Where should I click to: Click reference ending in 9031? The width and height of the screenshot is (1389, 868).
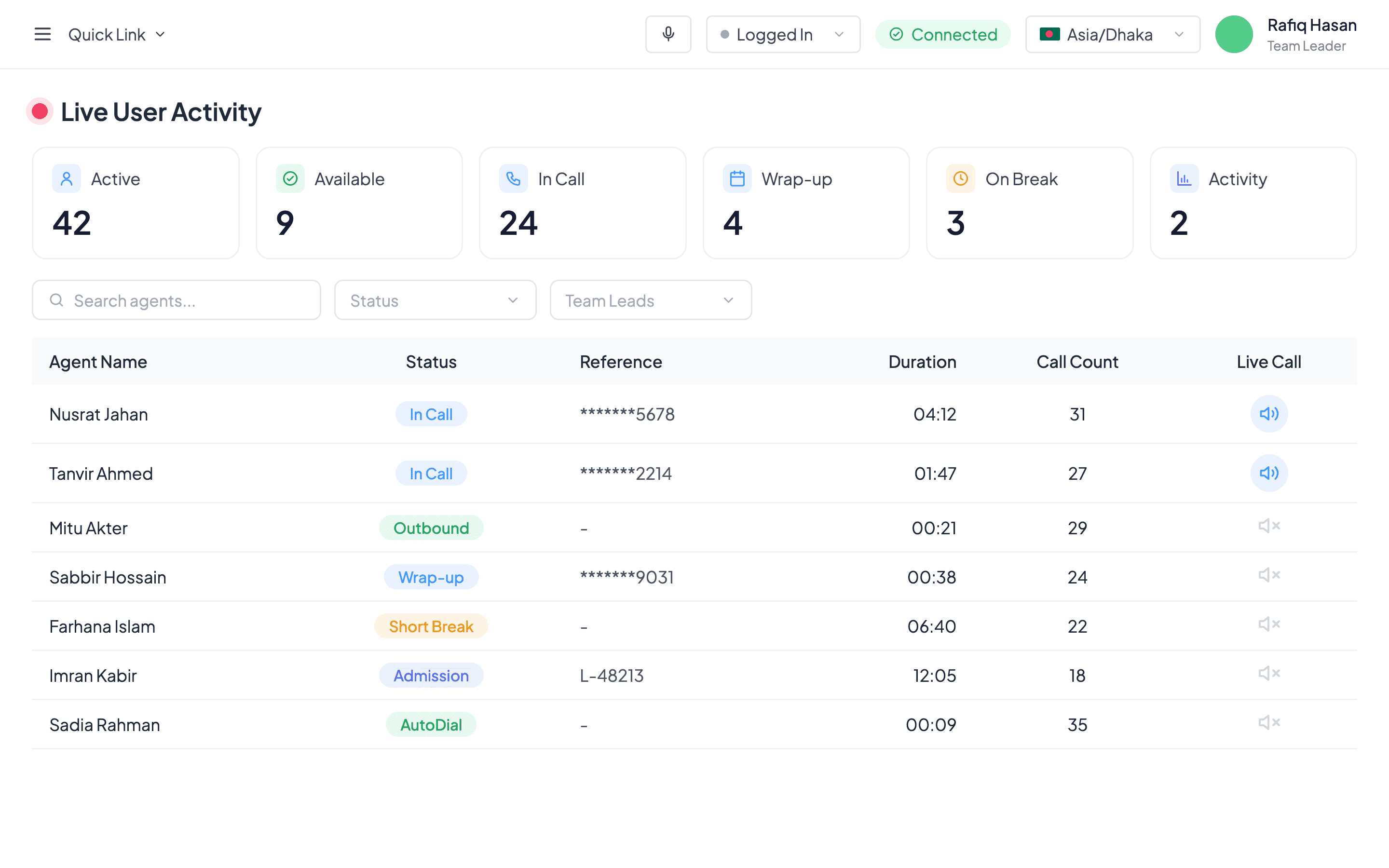(627, 578)
